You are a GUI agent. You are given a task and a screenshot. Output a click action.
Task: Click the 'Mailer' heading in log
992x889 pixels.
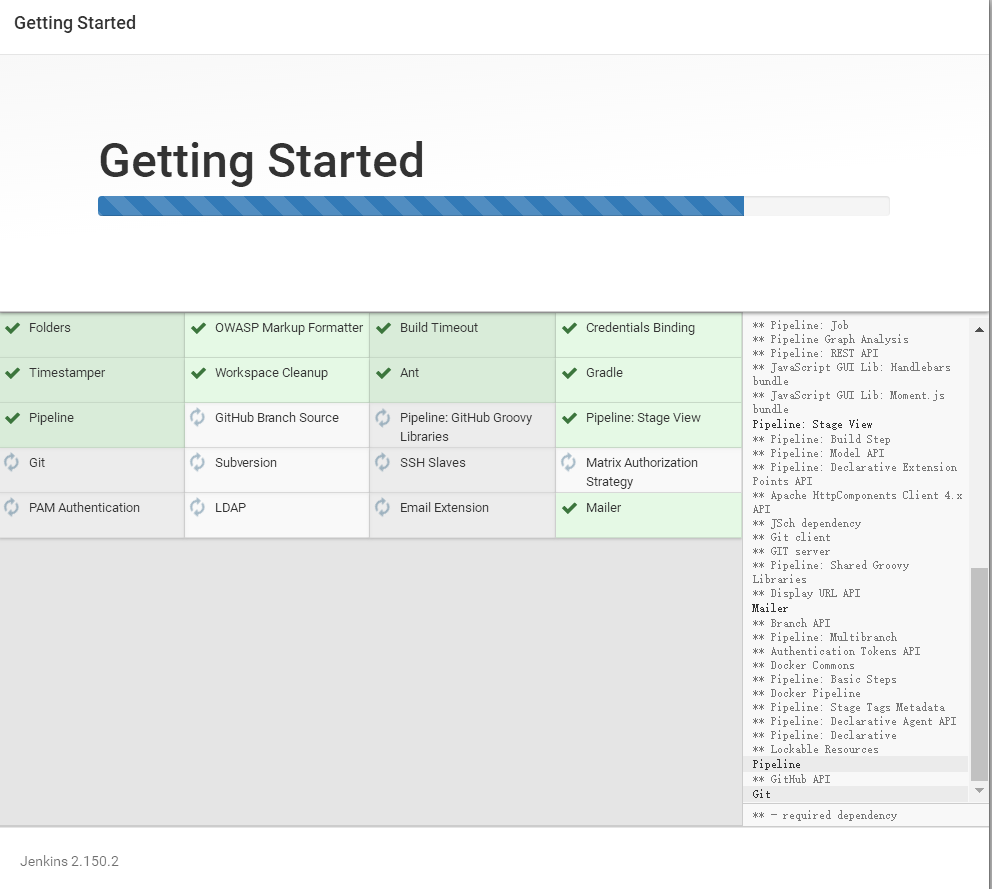pos(770,608)
